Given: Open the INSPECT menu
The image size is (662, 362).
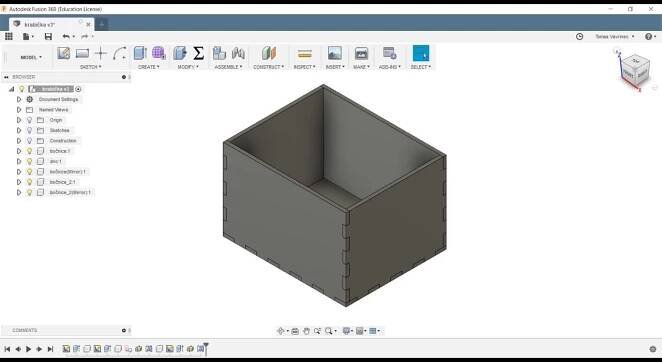Looking at the screenshot, I should 304,67.
